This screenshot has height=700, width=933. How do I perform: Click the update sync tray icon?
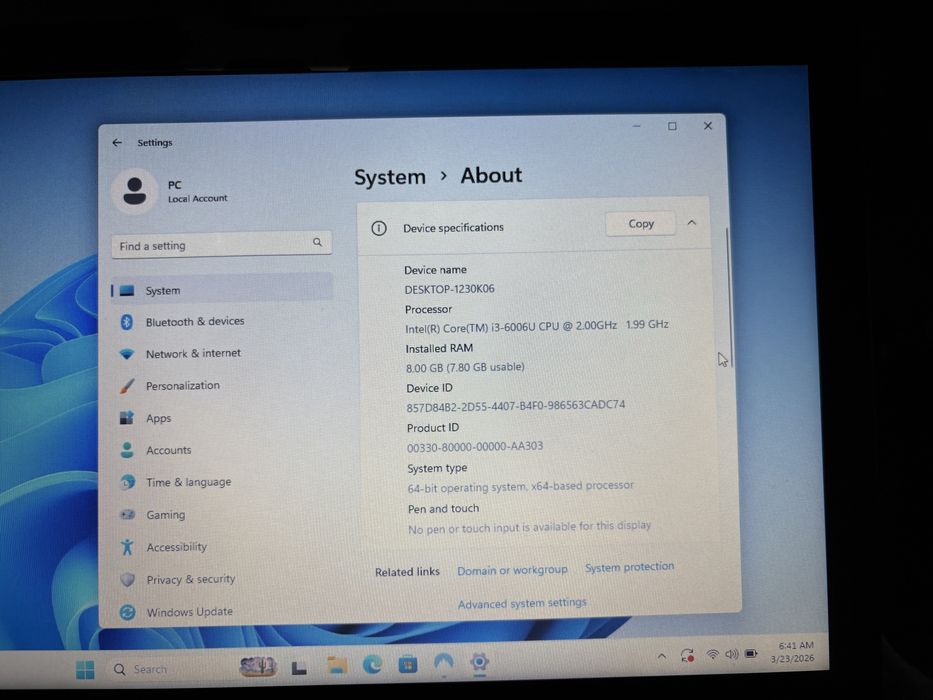click(x=687, y=655)
